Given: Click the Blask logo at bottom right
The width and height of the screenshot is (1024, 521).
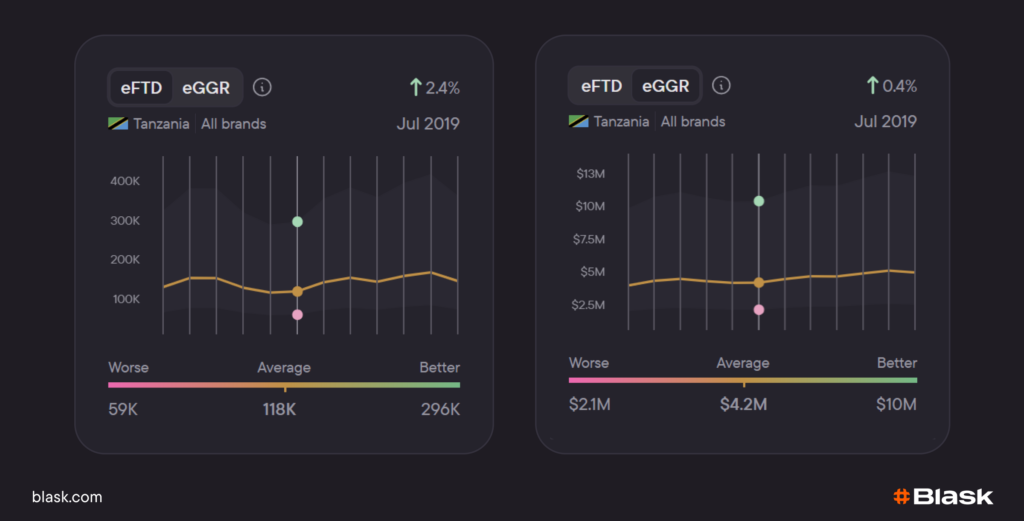Looking at the screenshot, I should click(942, 496).
